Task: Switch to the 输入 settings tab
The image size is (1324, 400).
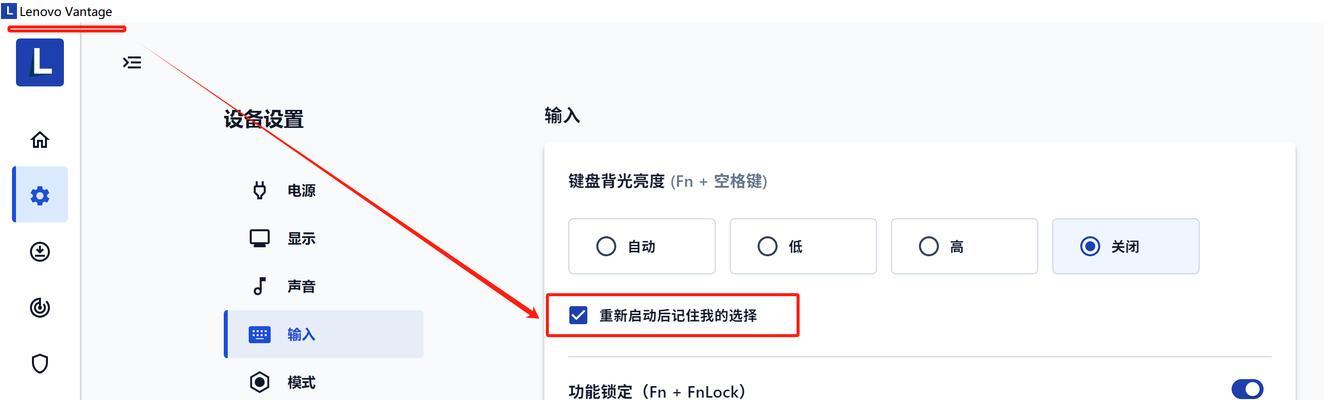Action: pyautogui.click(x=324, y=334)
